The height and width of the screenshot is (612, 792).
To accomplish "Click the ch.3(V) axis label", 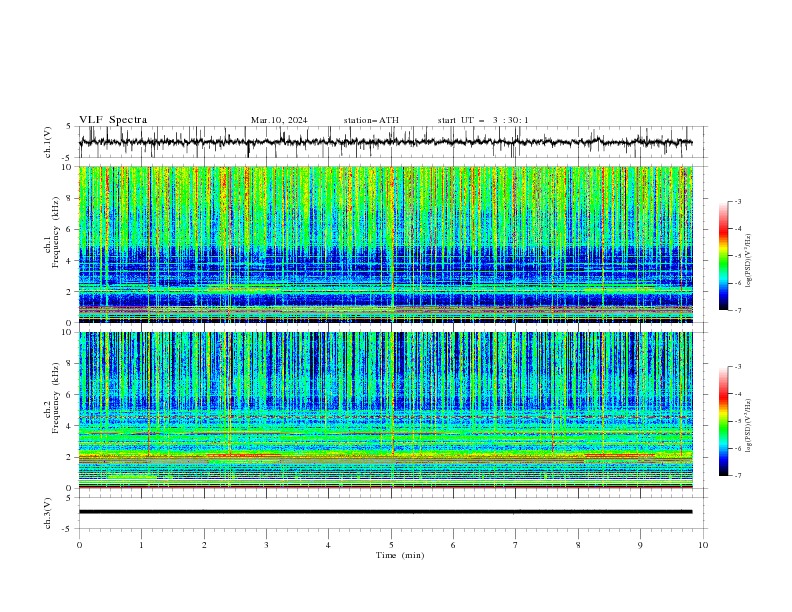I will (48, 513).
